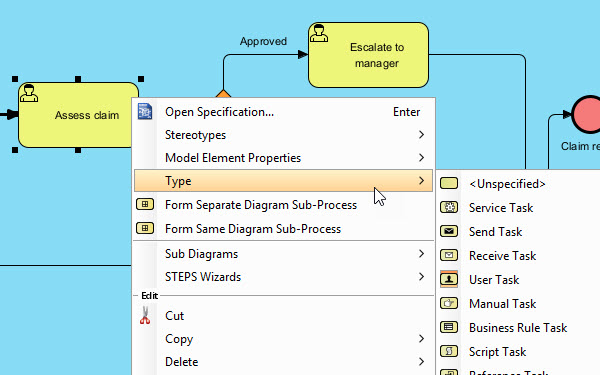This screenshot has width=600, height=375.
Task: Expand the Delete submenu arrow
Action: 421,362
